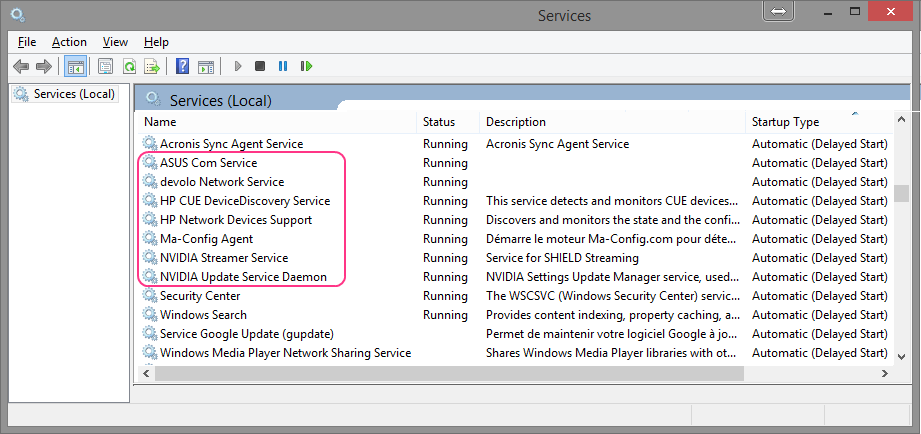Select the gear icon of Windows Search
Viewport: 921px width, 434px height.
click(150, 315)
